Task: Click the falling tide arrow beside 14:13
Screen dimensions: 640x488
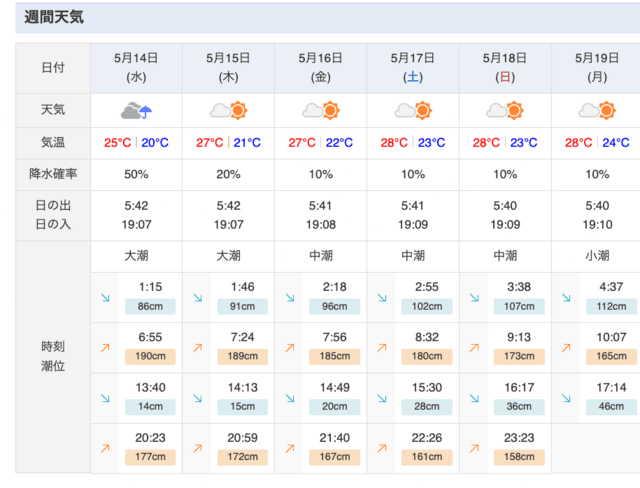Action: pyautogui.click(x=198, y=398)
